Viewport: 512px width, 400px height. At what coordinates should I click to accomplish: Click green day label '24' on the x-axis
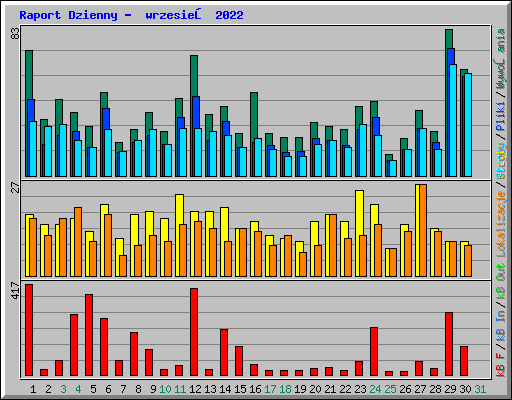pyautogui.click(x=375, y=389)
